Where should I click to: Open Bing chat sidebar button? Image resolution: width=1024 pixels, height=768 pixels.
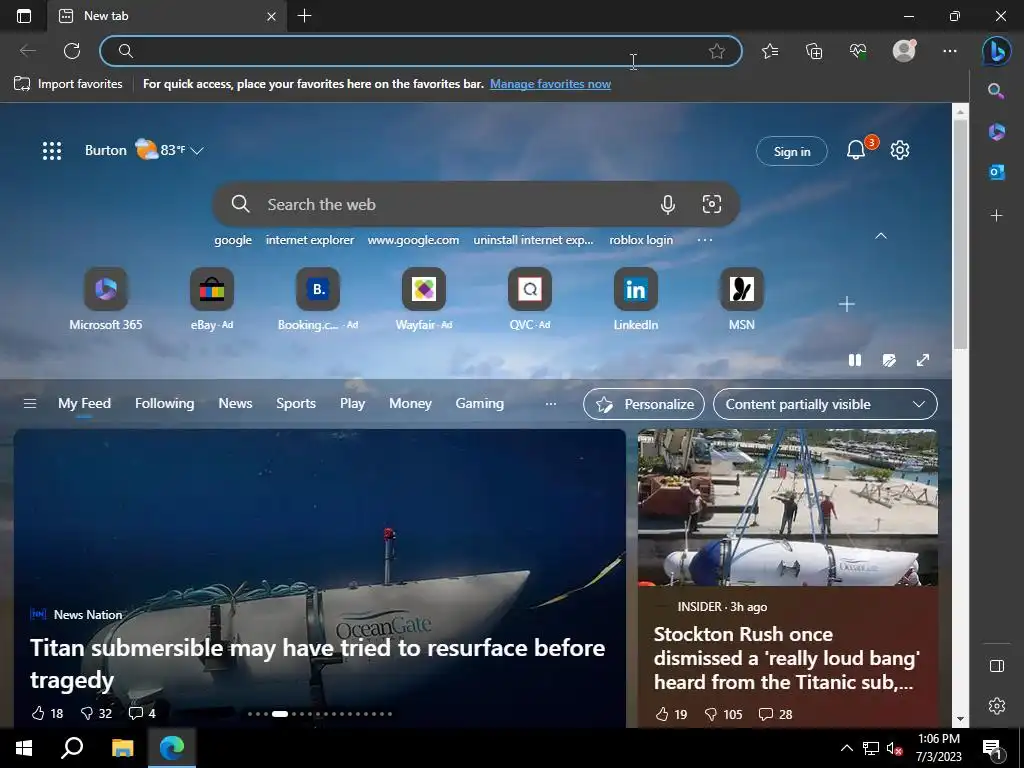pos(997,51)
